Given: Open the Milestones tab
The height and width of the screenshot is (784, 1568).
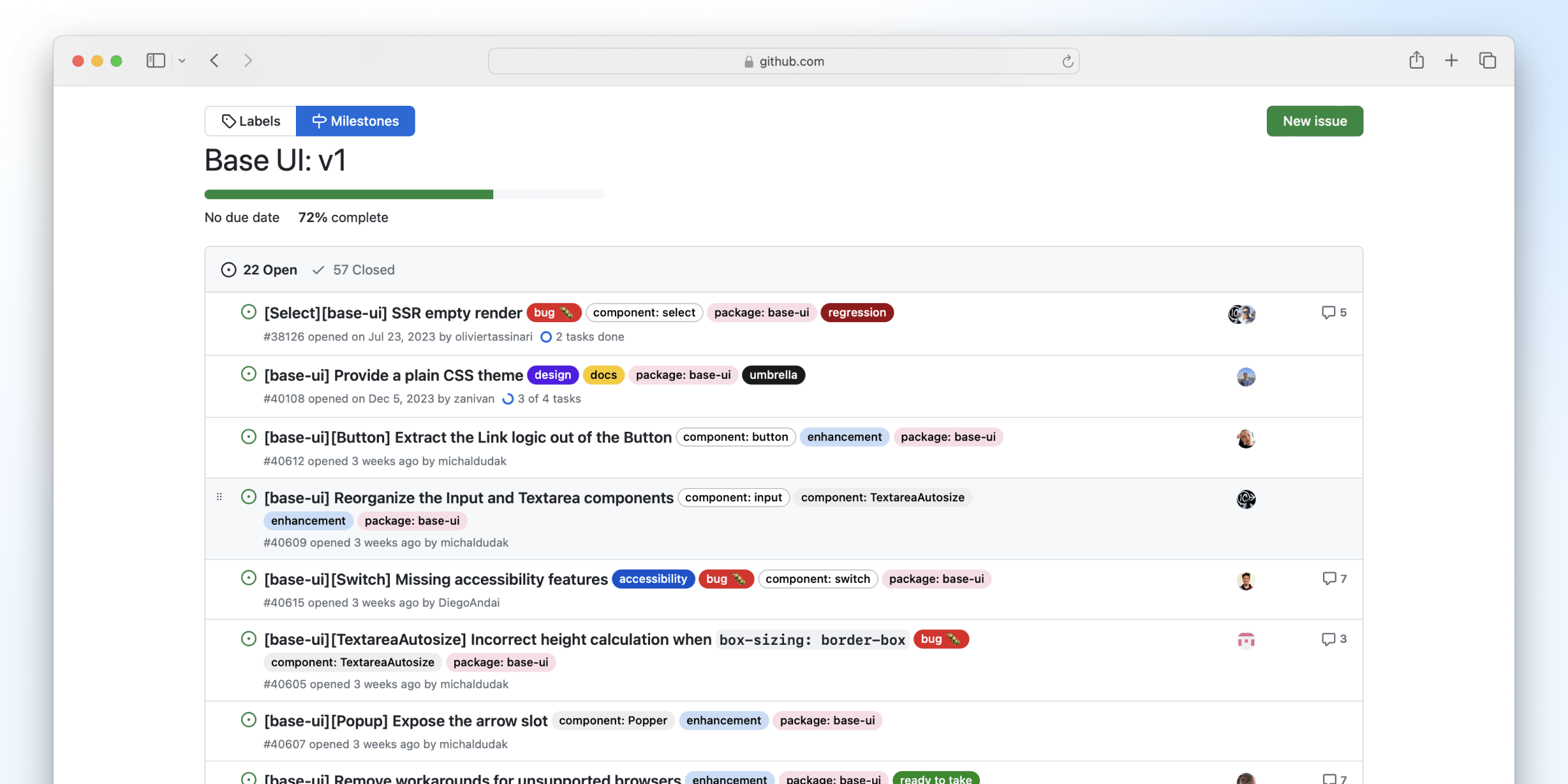Looking at the screenshot, I should click(355, 121).
